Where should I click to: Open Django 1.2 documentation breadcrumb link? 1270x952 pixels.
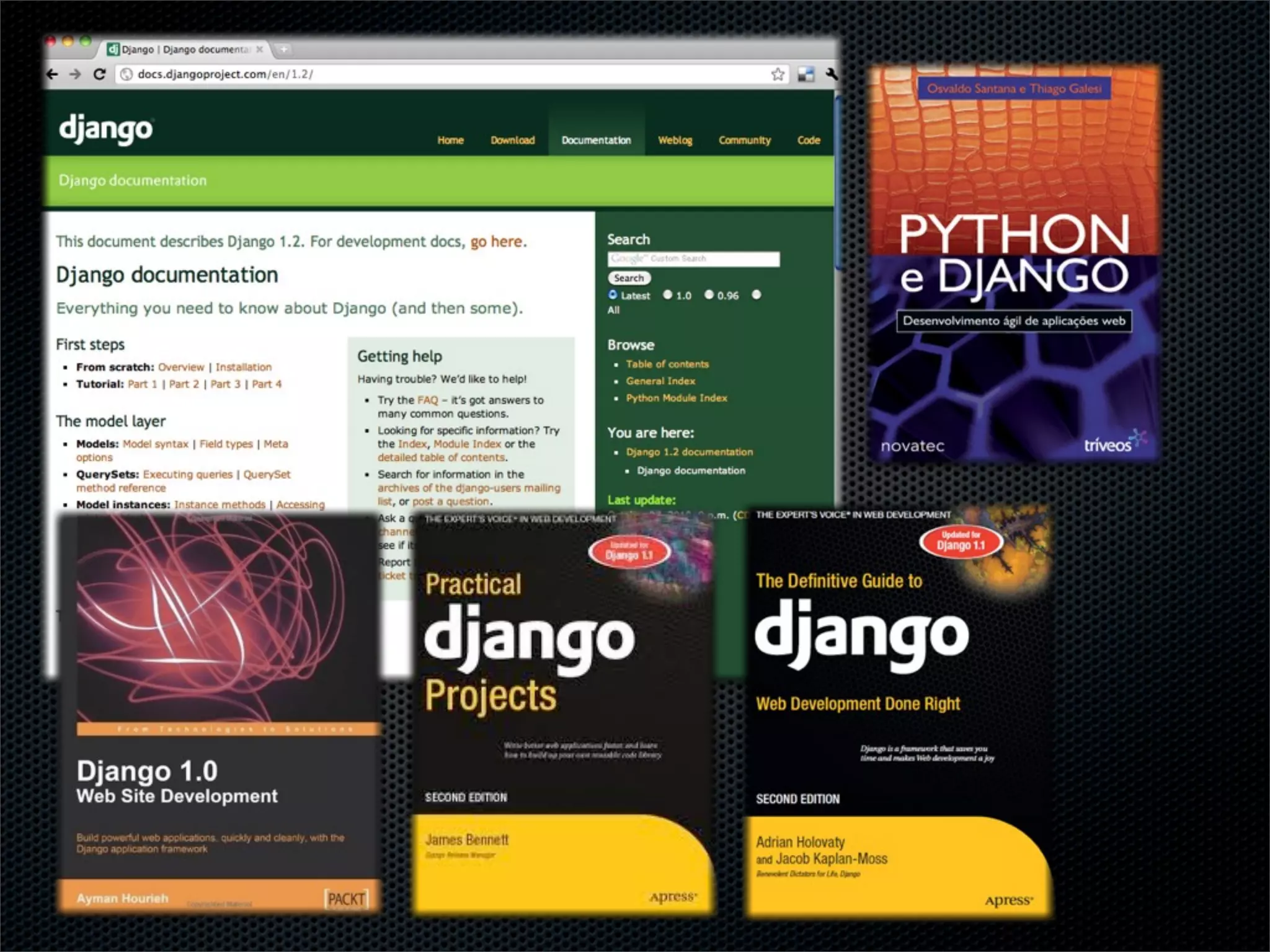690,452
